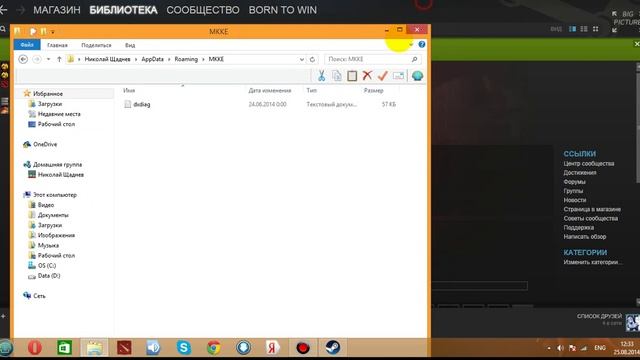Image resolution: width=640 pixels, height=360 pixels.
Task: Click the Refresh address bar button
Action: 312,59
